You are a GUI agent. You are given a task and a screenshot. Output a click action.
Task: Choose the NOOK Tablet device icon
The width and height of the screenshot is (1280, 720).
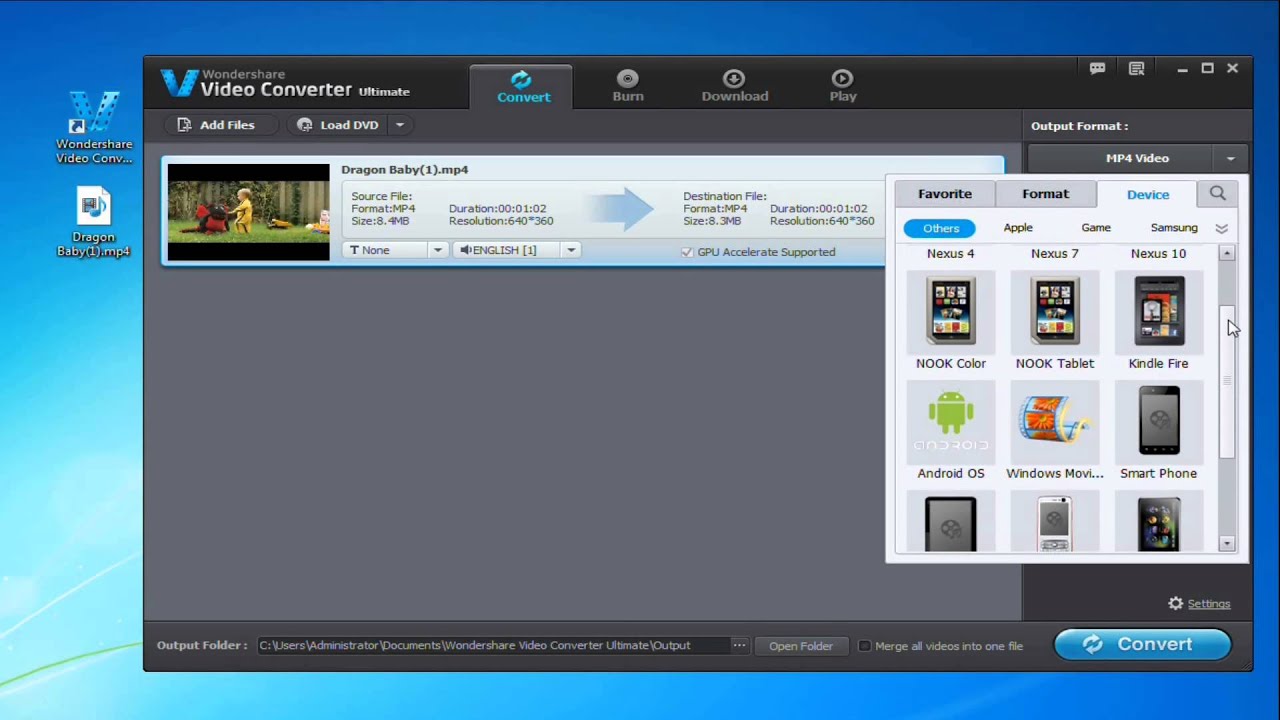(x=1055, y=312)
